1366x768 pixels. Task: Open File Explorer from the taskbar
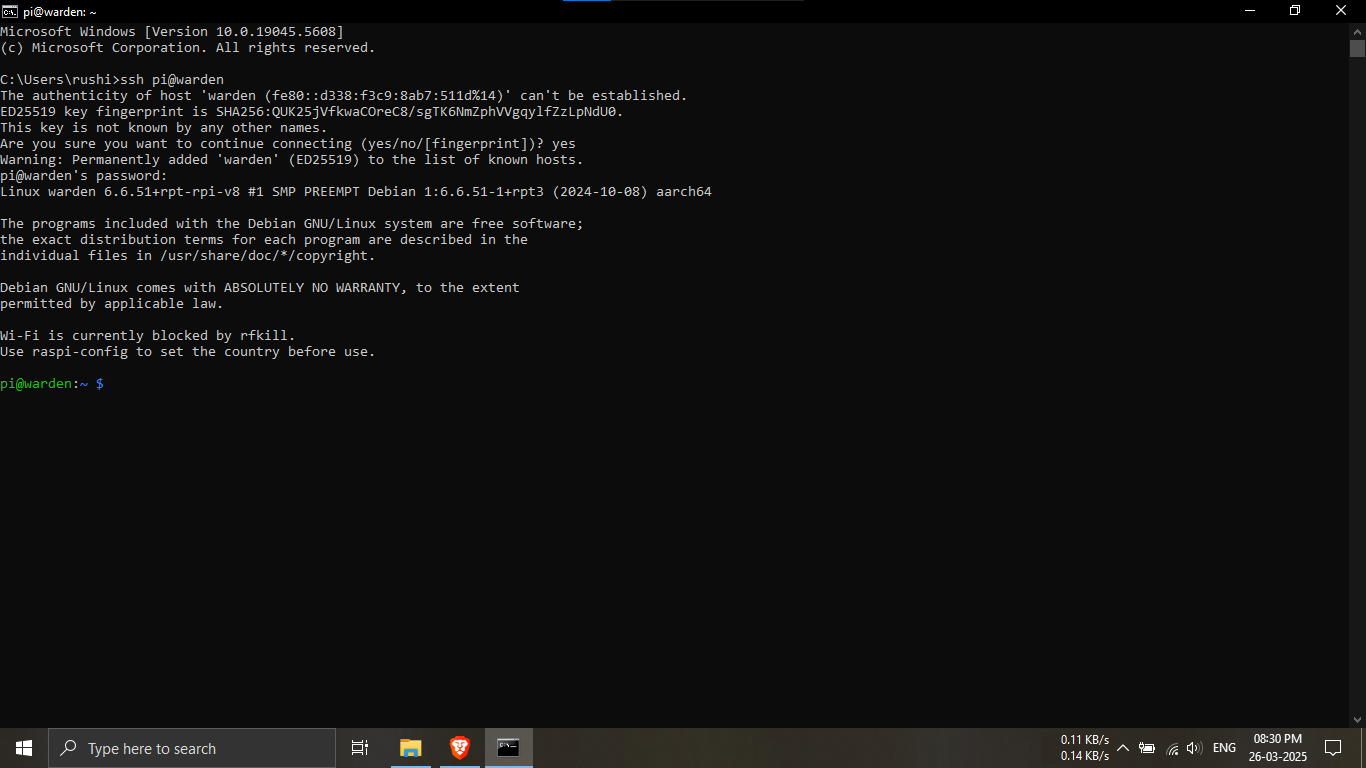click(x=411, y=748)
